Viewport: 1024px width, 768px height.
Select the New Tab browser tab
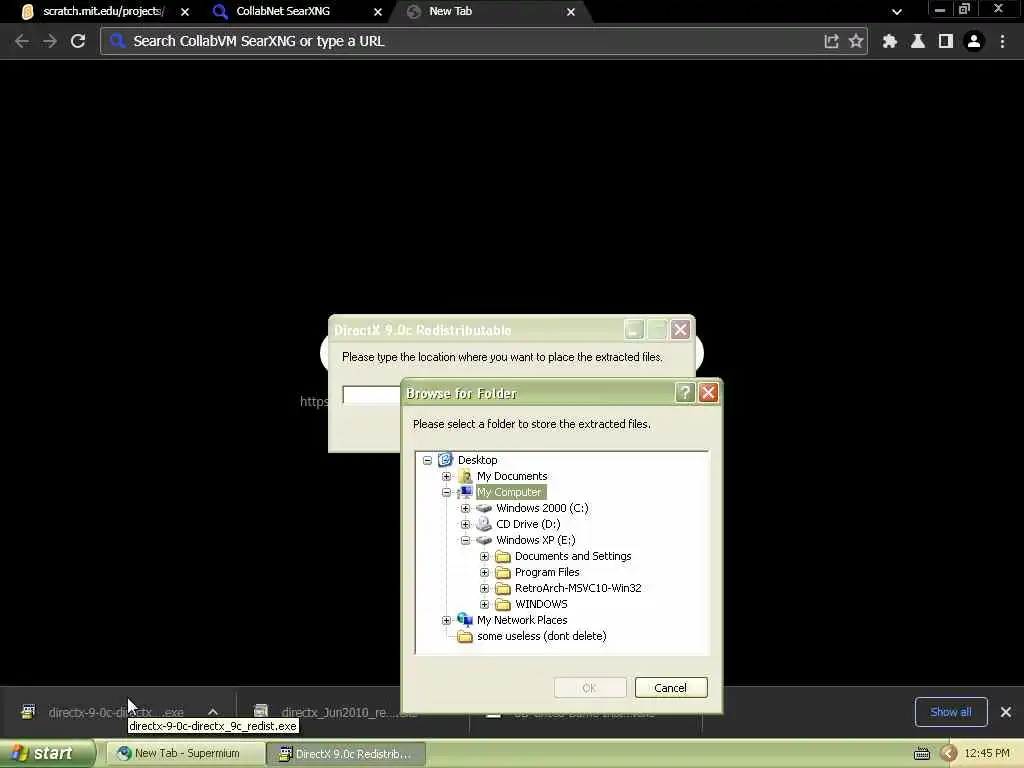pyautogui.click(x=451, y=11)
